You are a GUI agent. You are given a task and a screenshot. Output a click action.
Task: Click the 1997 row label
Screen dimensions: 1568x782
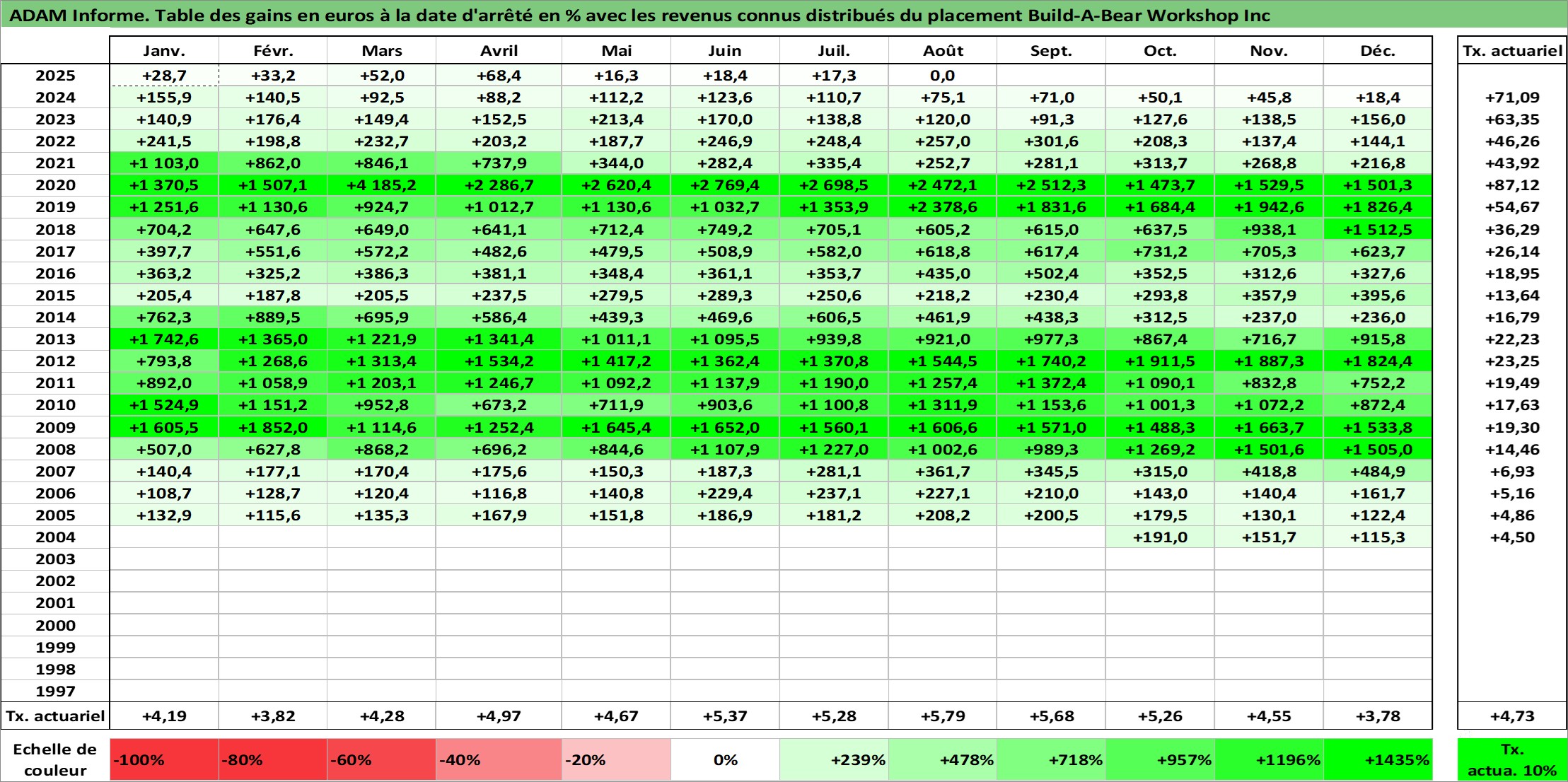(x=55, y=691)
